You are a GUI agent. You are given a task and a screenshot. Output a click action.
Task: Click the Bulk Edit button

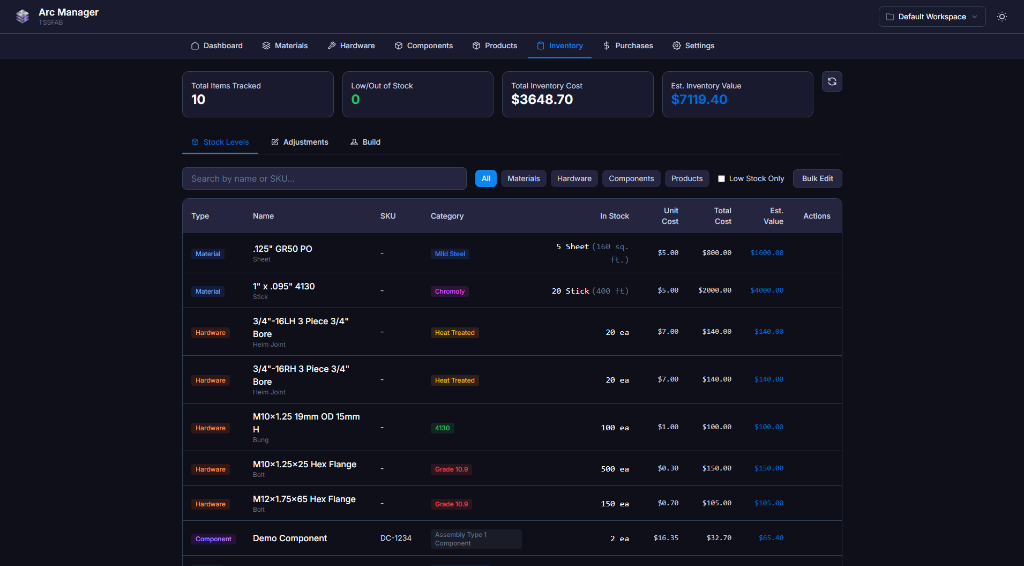pyautogui.click(x=817, y=179)
